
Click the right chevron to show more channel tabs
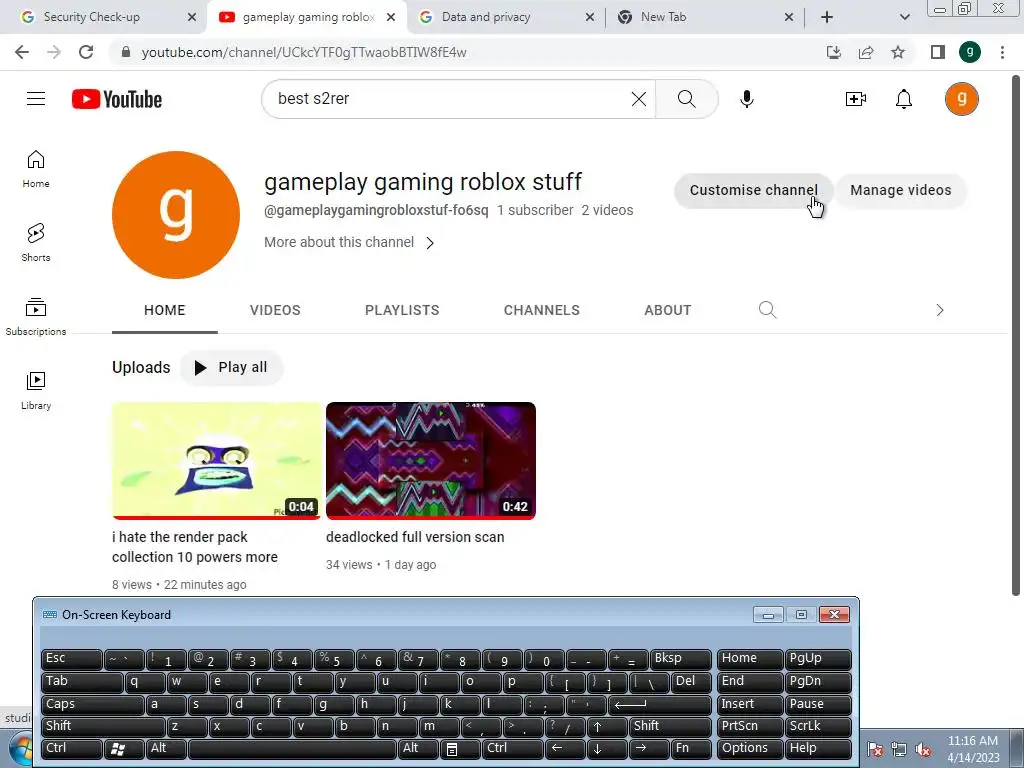(x=940, y=310)
